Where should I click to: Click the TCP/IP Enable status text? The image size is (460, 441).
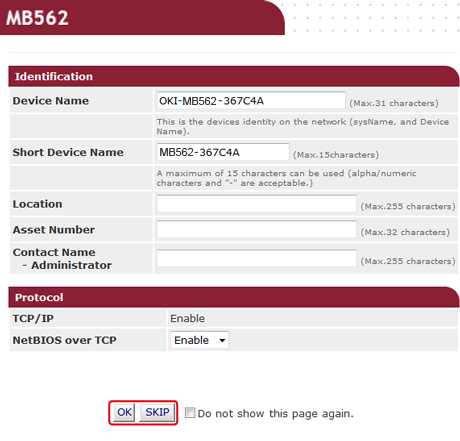coord(187,318)
